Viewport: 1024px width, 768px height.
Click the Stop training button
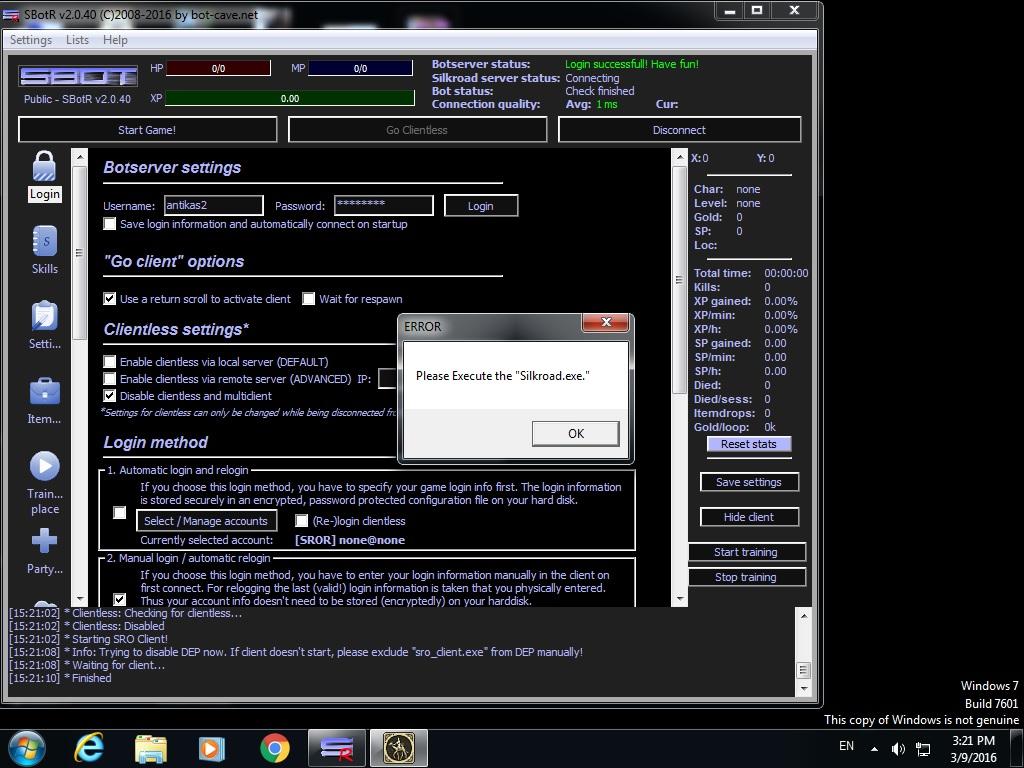(x=746, y=577)
